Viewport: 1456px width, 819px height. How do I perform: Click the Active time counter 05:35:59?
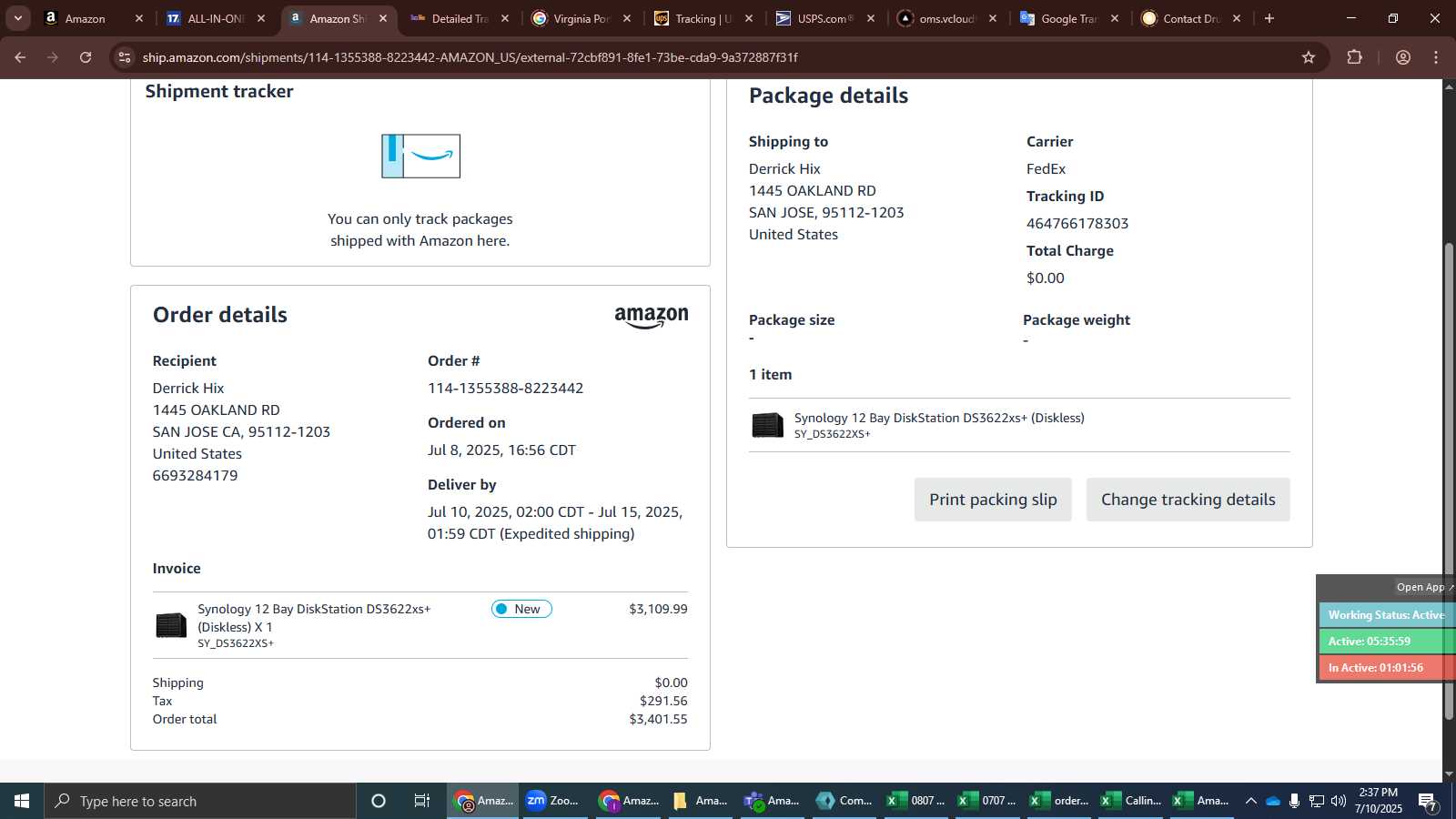tap(1386, 642)
